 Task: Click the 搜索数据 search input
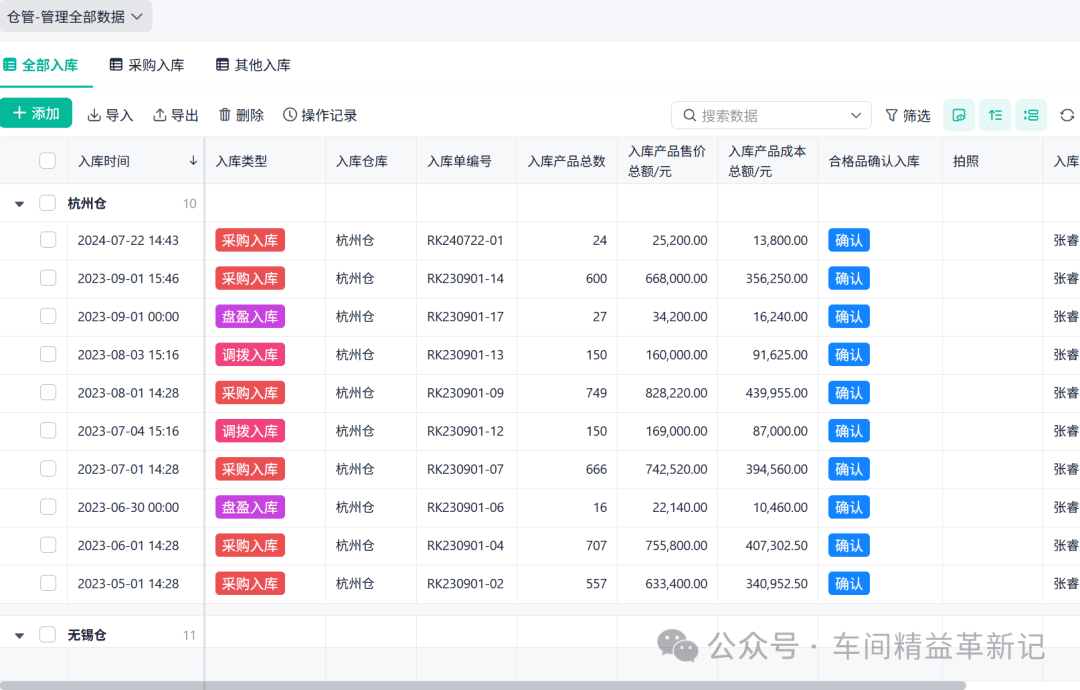[x=771, y=116]
